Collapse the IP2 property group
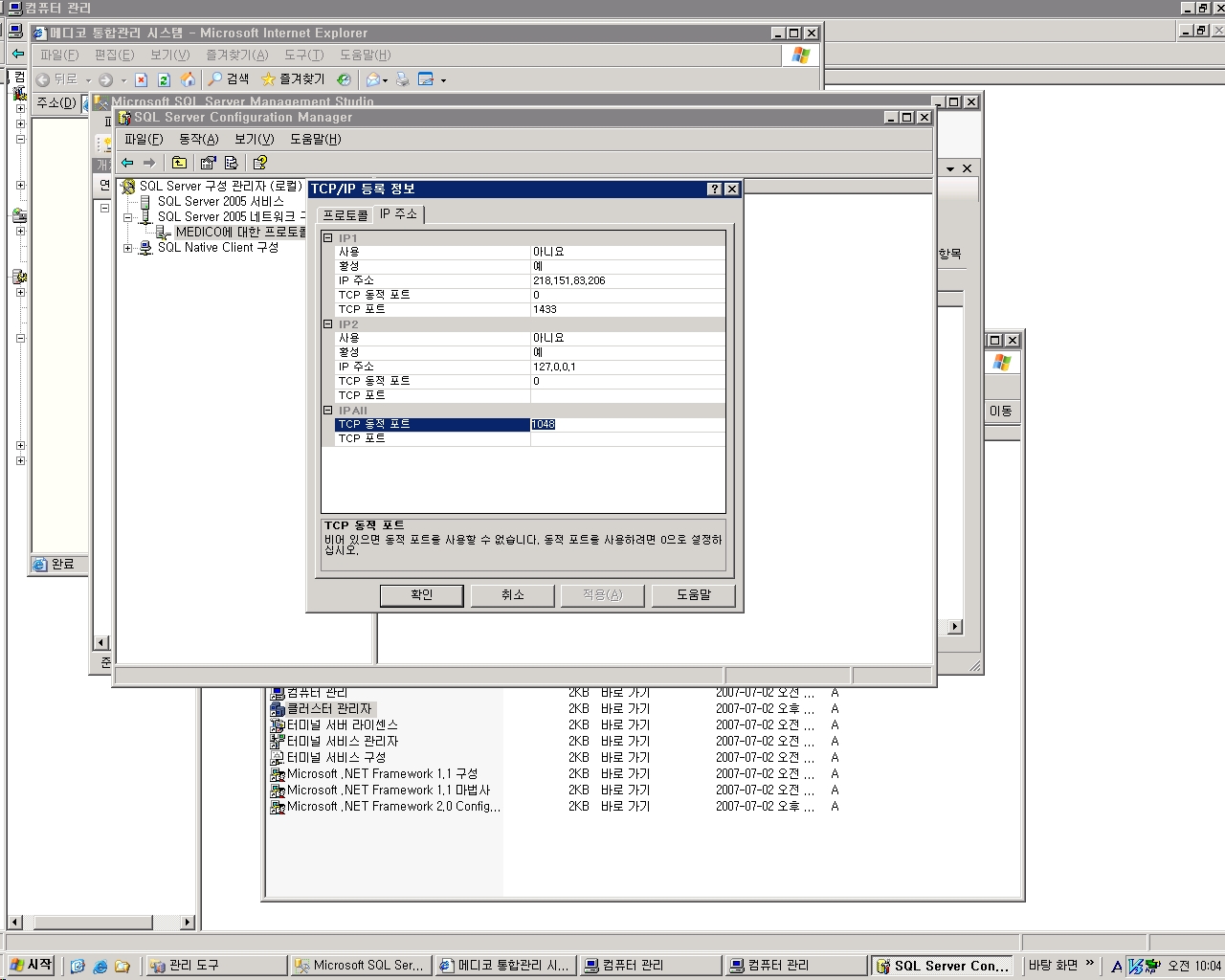The image size is (1225, 980). click(328, 323)
